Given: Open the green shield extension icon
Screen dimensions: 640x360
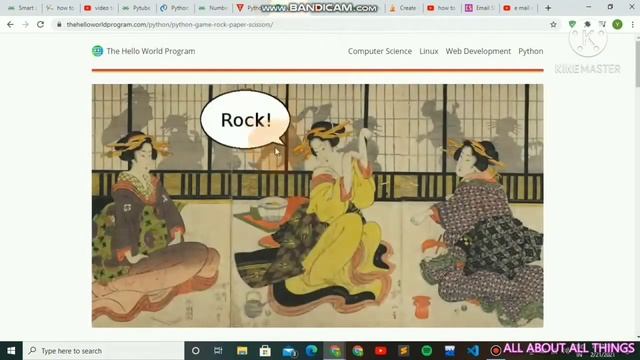Looking at the screenshot, I should tap(572, 24).
